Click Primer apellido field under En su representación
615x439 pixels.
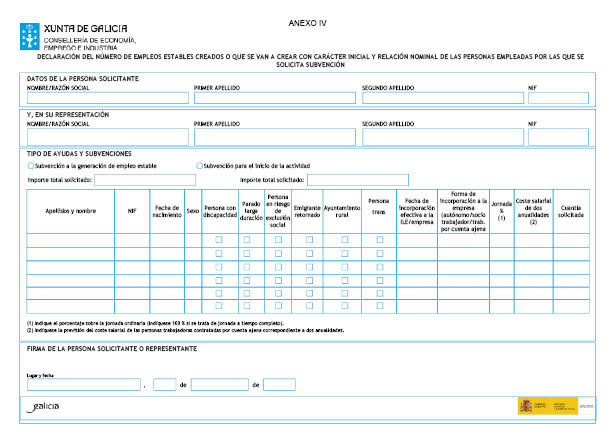(275, 137)
